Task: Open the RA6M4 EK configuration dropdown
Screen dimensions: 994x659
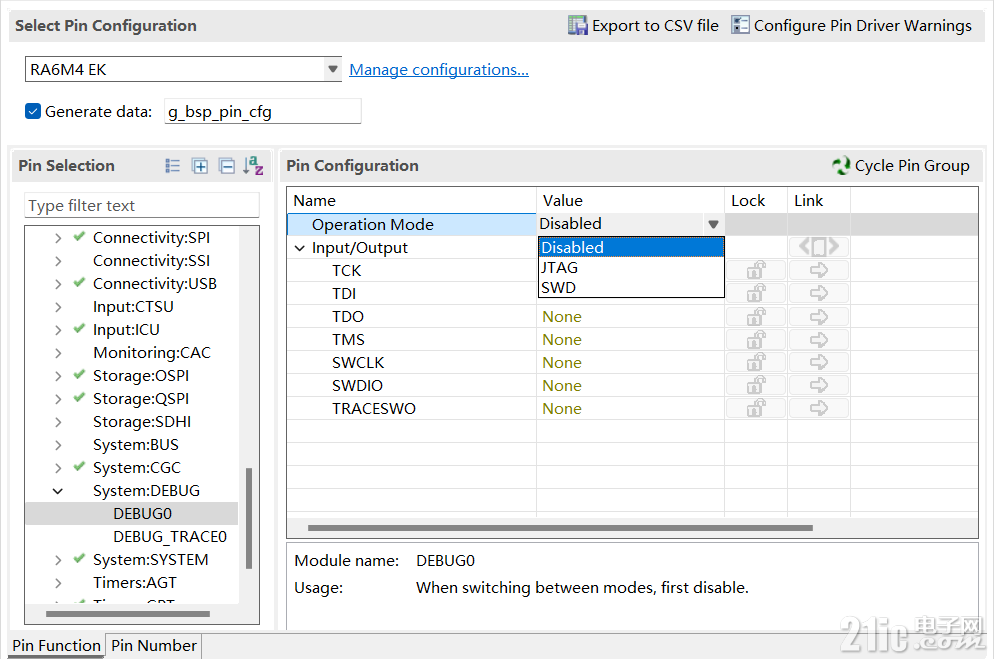Action: 332,69
